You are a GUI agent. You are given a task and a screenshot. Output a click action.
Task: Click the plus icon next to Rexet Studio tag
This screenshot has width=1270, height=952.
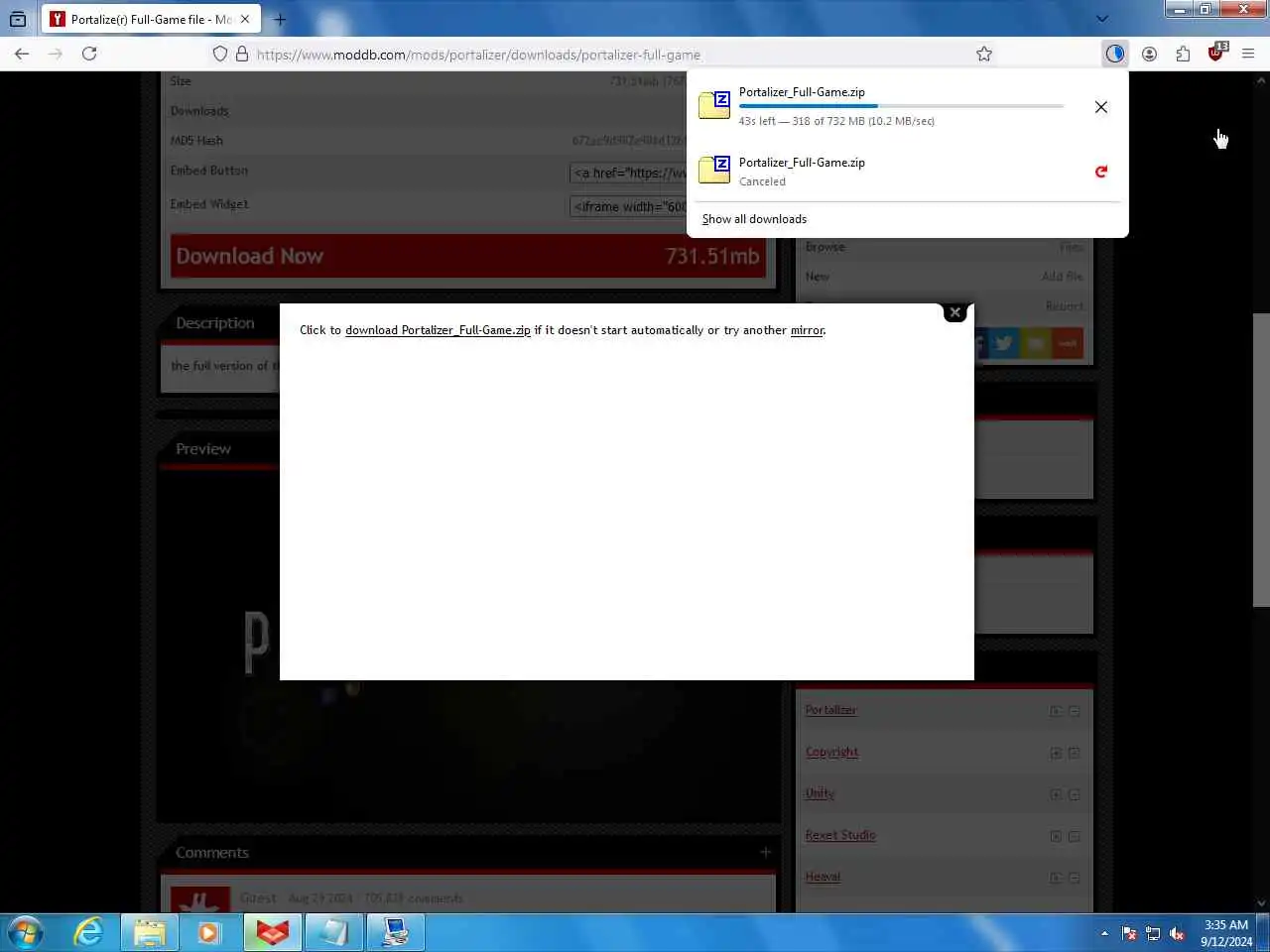pos(1056,836)
